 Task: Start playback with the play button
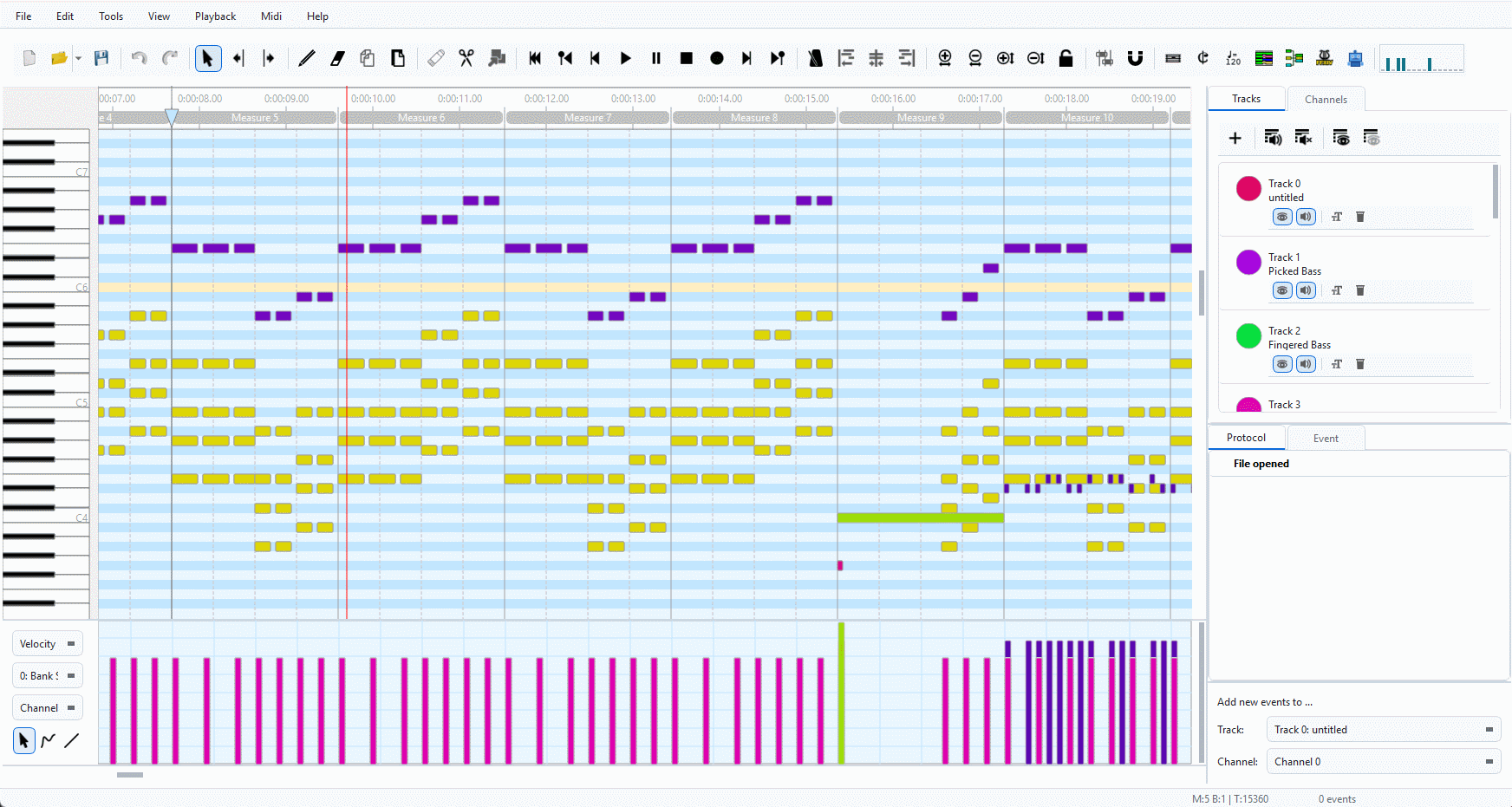[x=626, y=58]
